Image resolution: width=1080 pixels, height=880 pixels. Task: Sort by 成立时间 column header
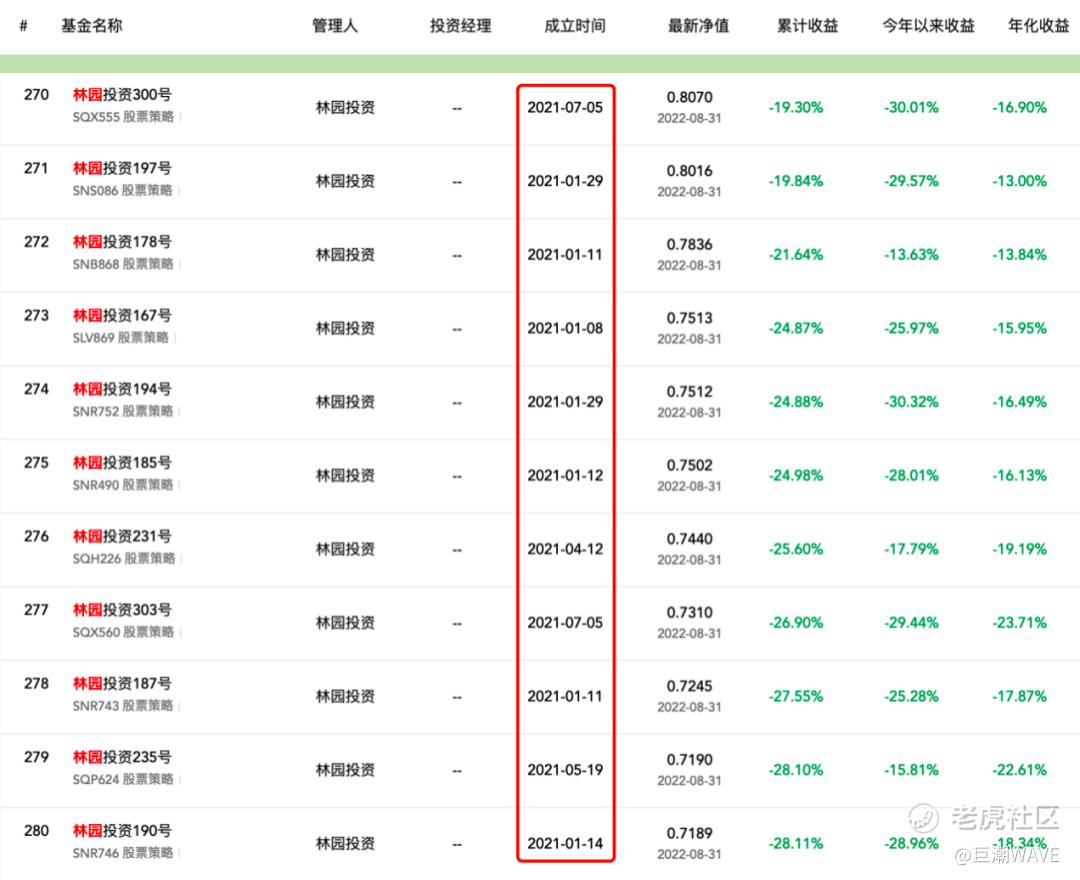[x=575, y=26]
